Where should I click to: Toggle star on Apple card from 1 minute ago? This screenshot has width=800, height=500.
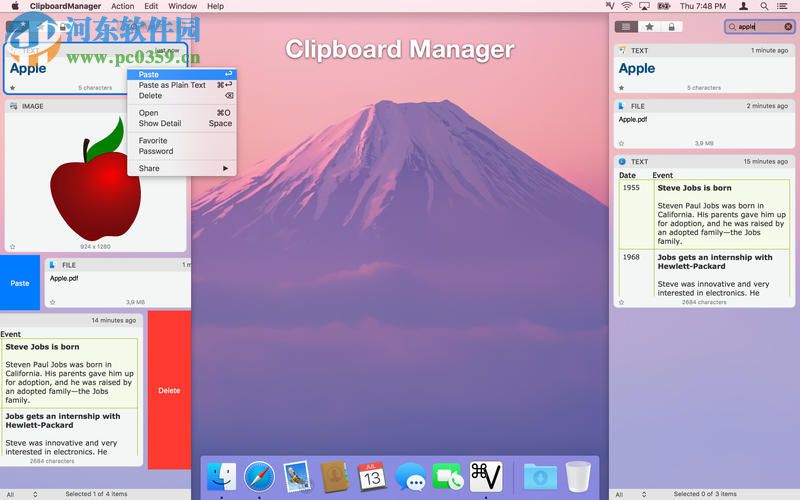621,88
